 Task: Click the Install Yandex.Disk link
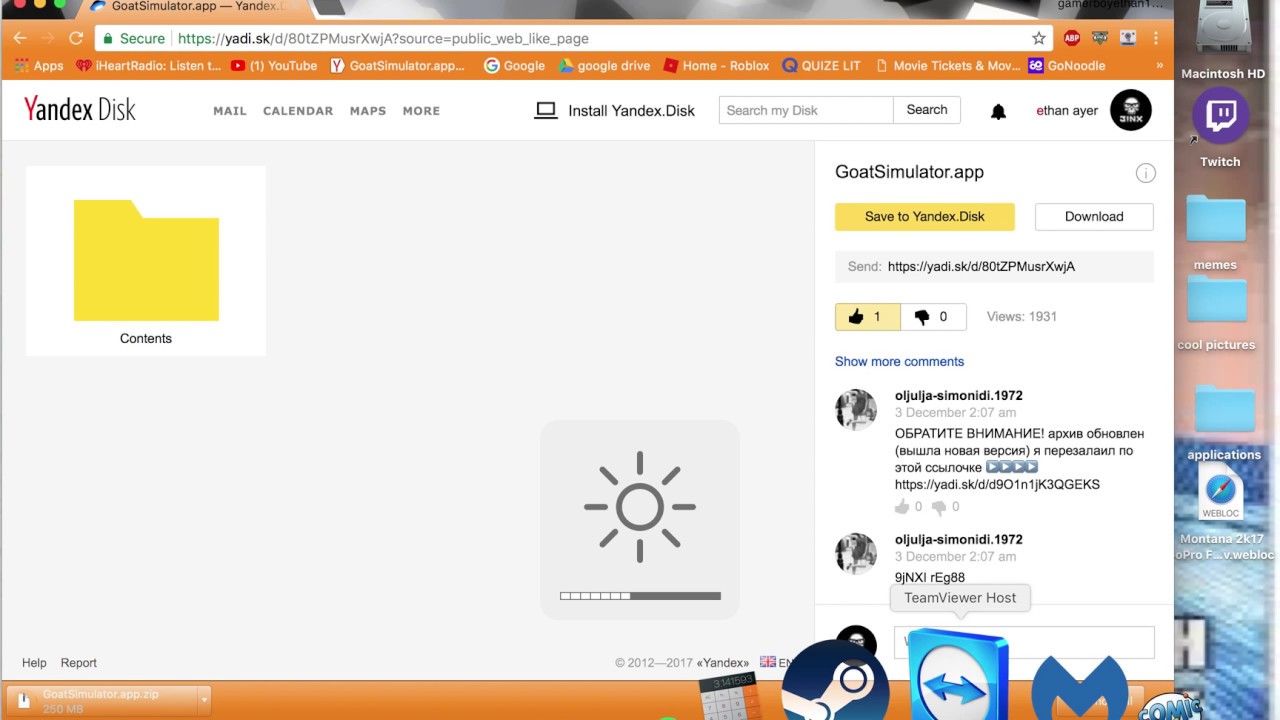(x=631, y=111)
